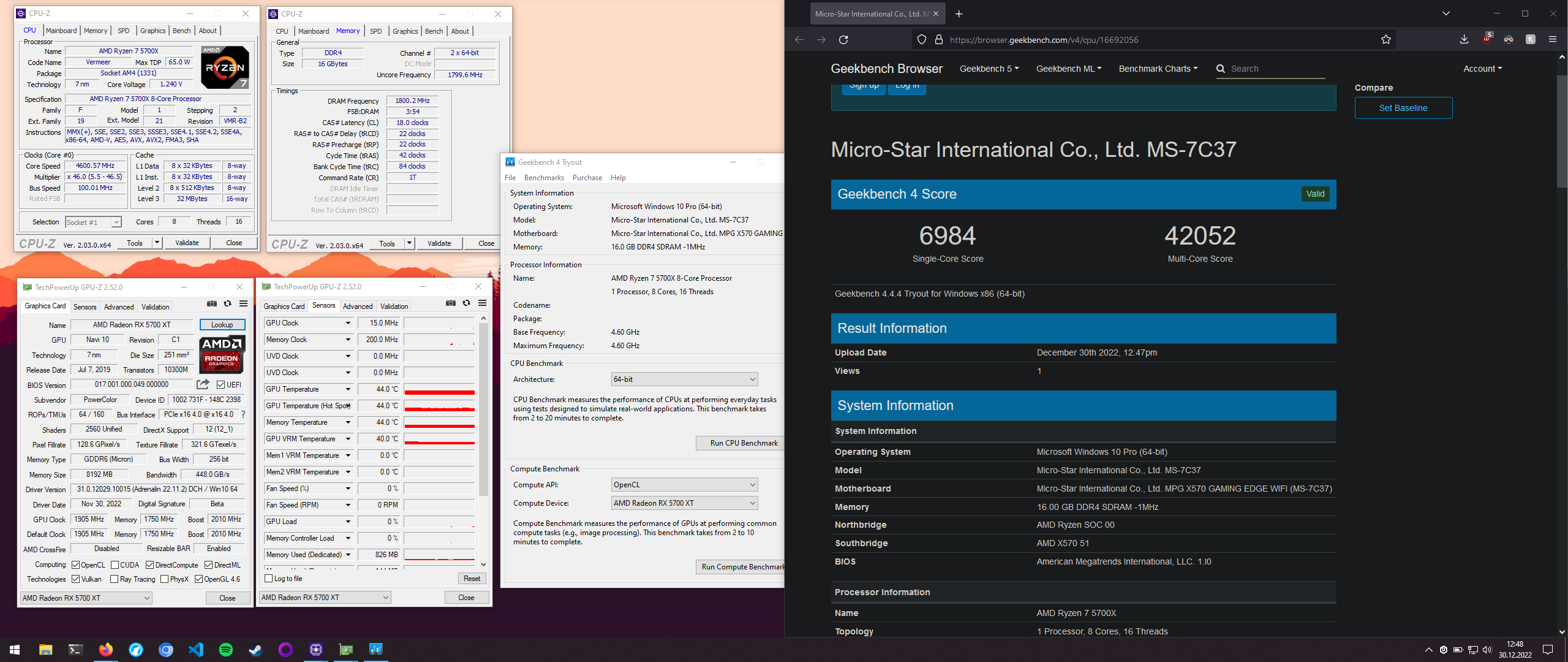Click Set Baseline on Geekbench page
The height and width of the screenshot is (662, 1568).
pyautogui.click(x=1403, y=108)
